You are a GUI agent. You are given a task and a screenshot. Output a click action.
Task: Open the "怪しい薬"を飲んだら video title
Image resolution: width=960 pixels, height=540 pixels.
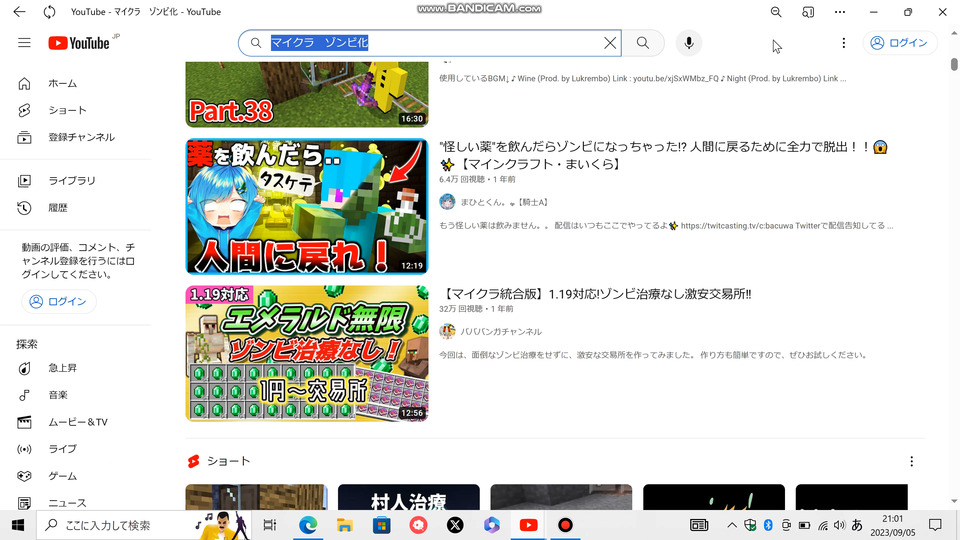(x=664, y=156)
